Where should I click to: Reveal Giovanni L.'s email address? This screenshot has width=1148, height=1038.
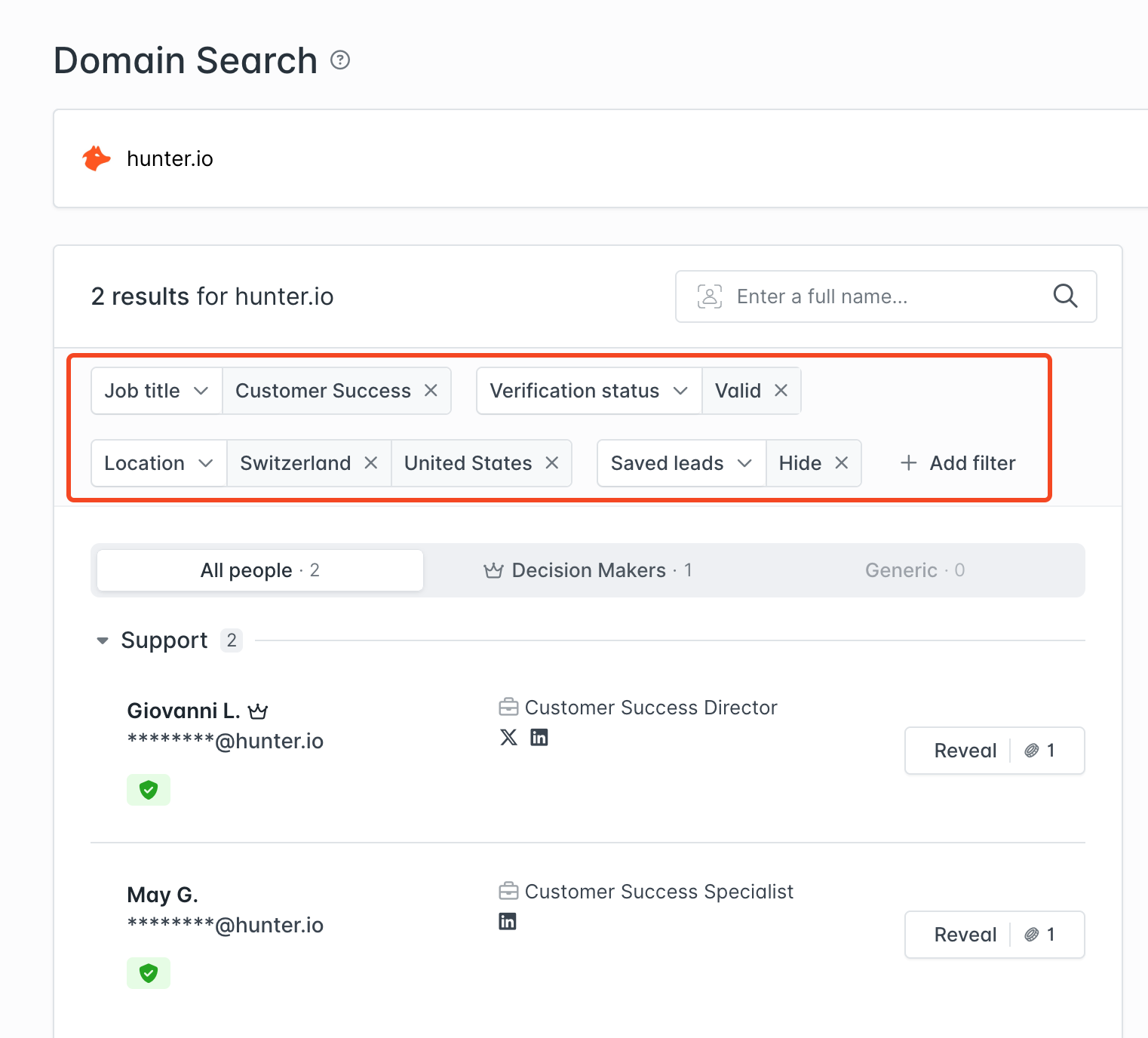pyautogui.click(x=965, y=751)
